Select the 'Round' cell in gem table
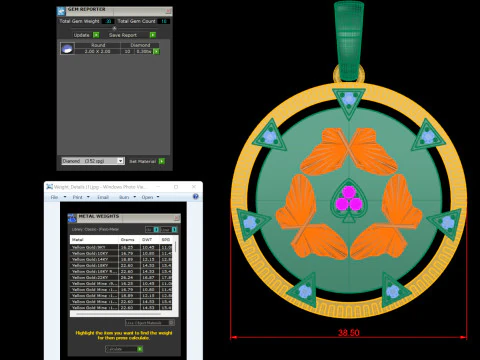480x360 pixels. coord(98,45)
